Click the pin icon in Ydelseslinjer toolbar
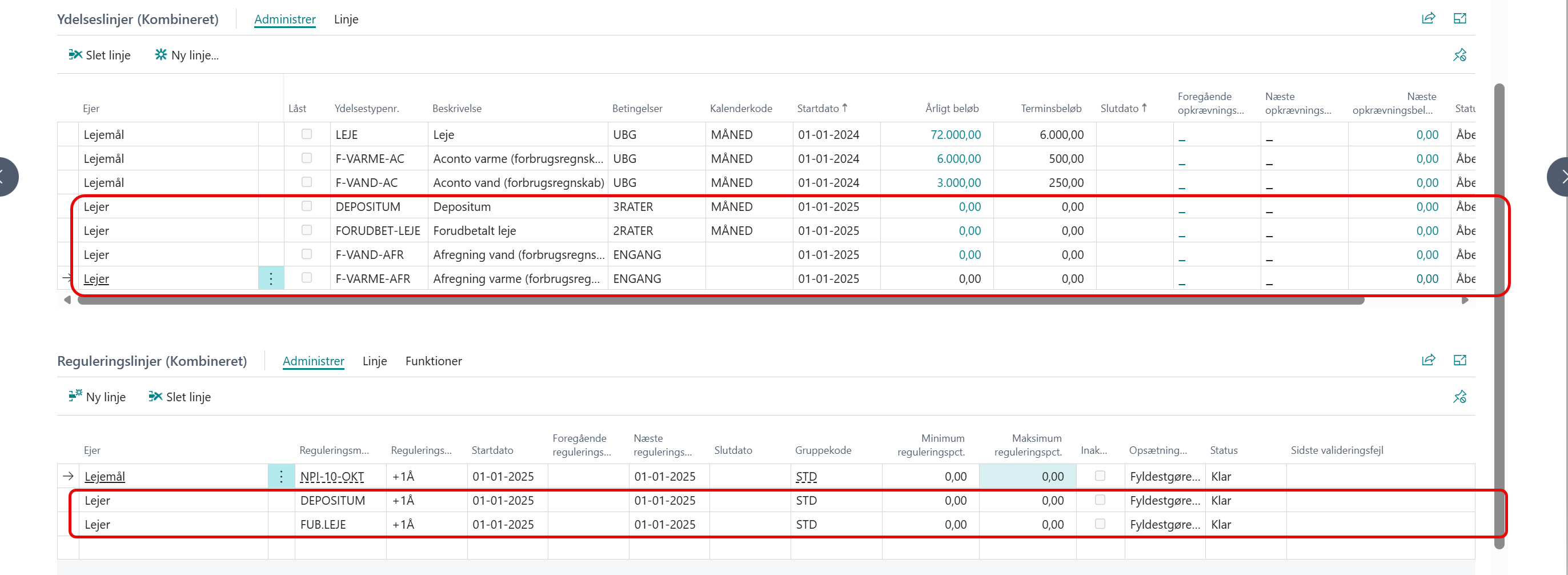1568x575 pixels. [1459, 55]
